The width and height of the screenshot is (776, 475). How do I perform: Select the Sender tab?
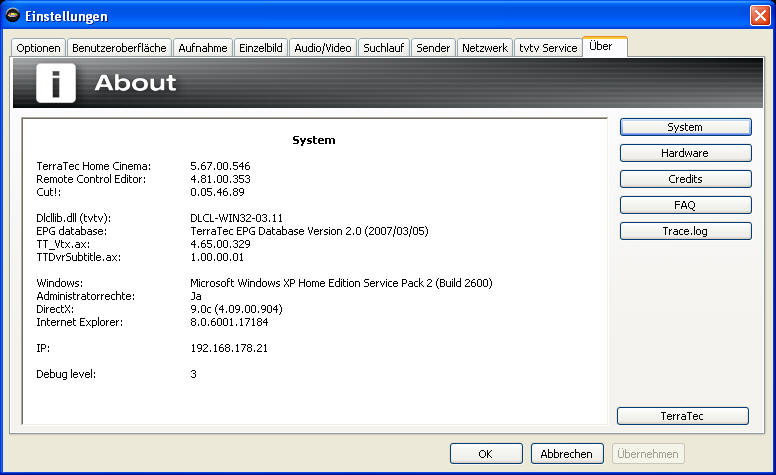coord(434,48)
